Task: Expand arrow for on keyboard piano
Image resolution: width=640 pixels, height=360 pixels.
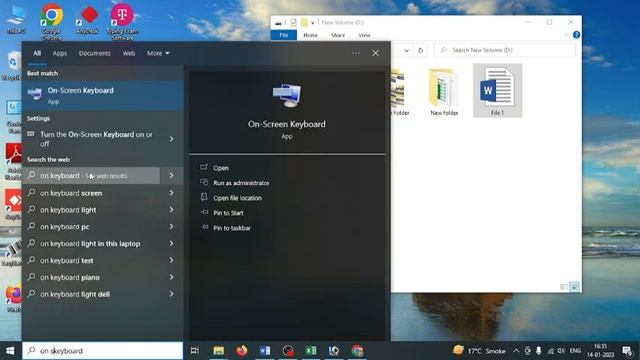Action: coord(171,277)
